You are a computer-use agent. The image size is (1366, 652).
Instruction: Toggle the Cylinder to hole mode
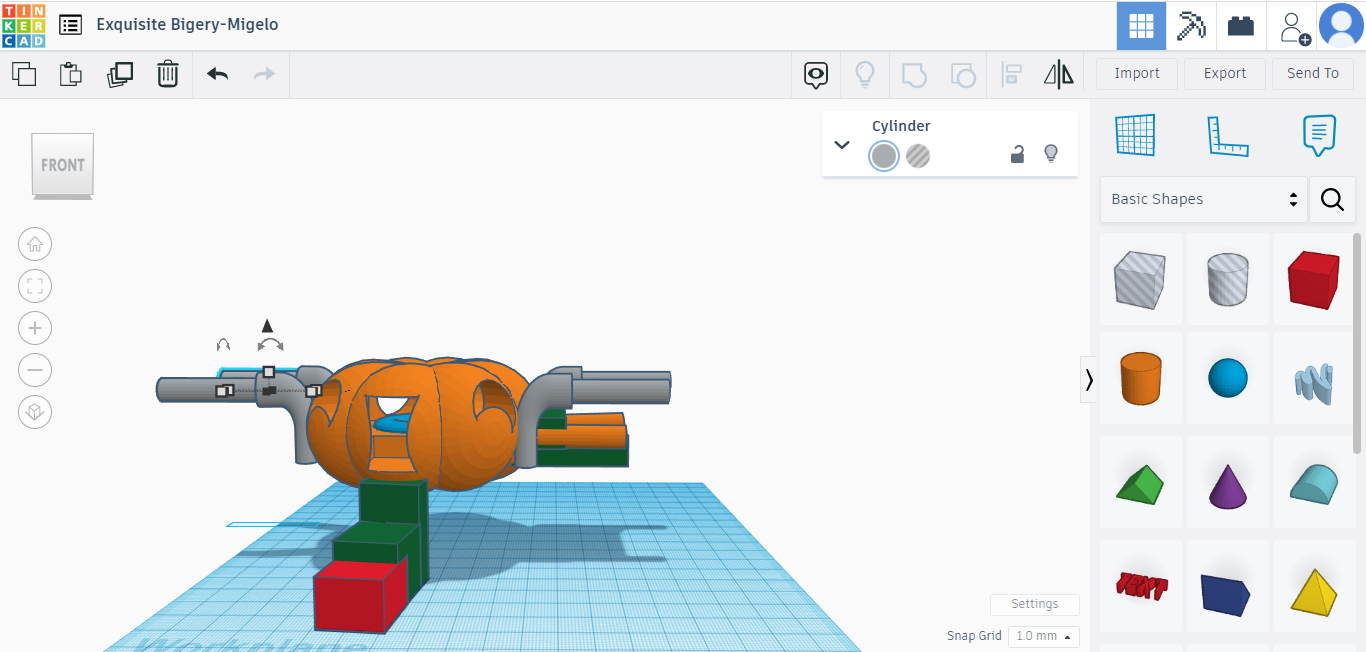917,155
